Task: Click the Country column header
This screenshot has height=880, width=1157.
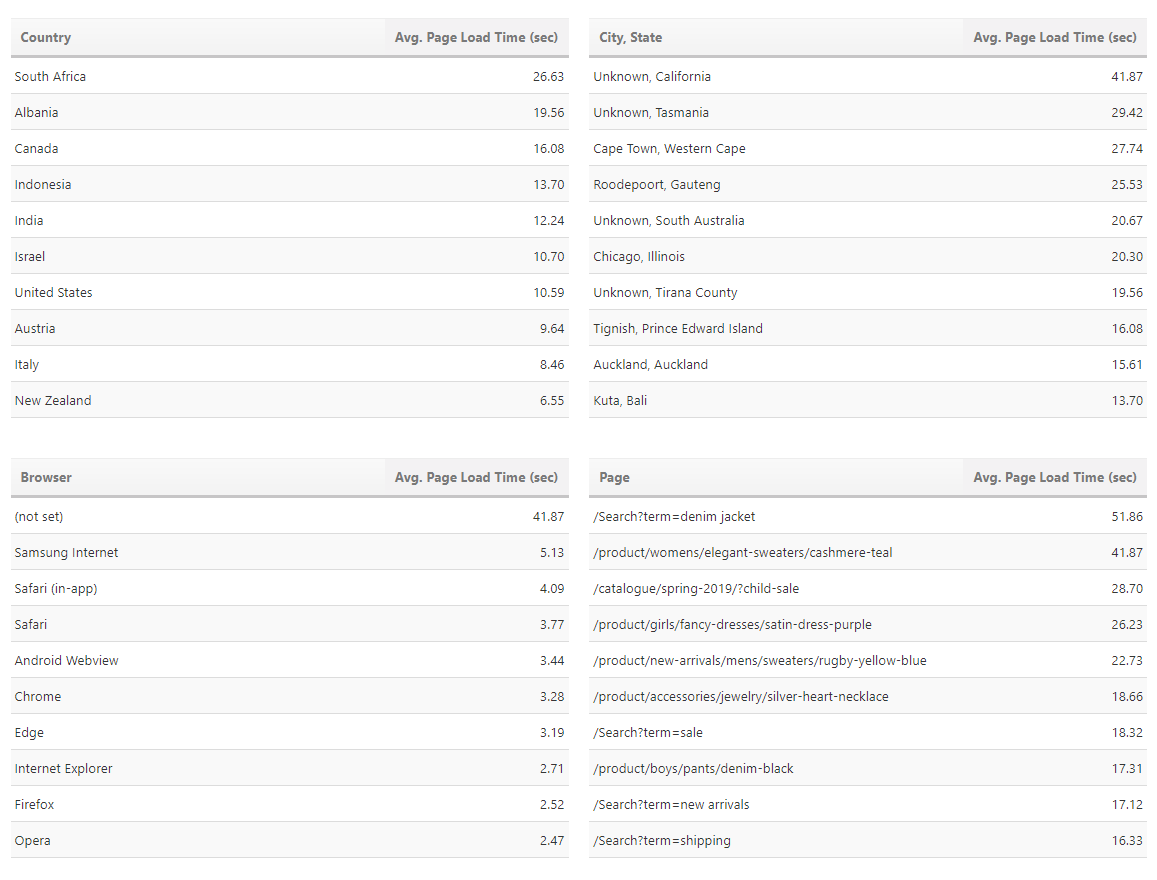Action: coord(46,38)
